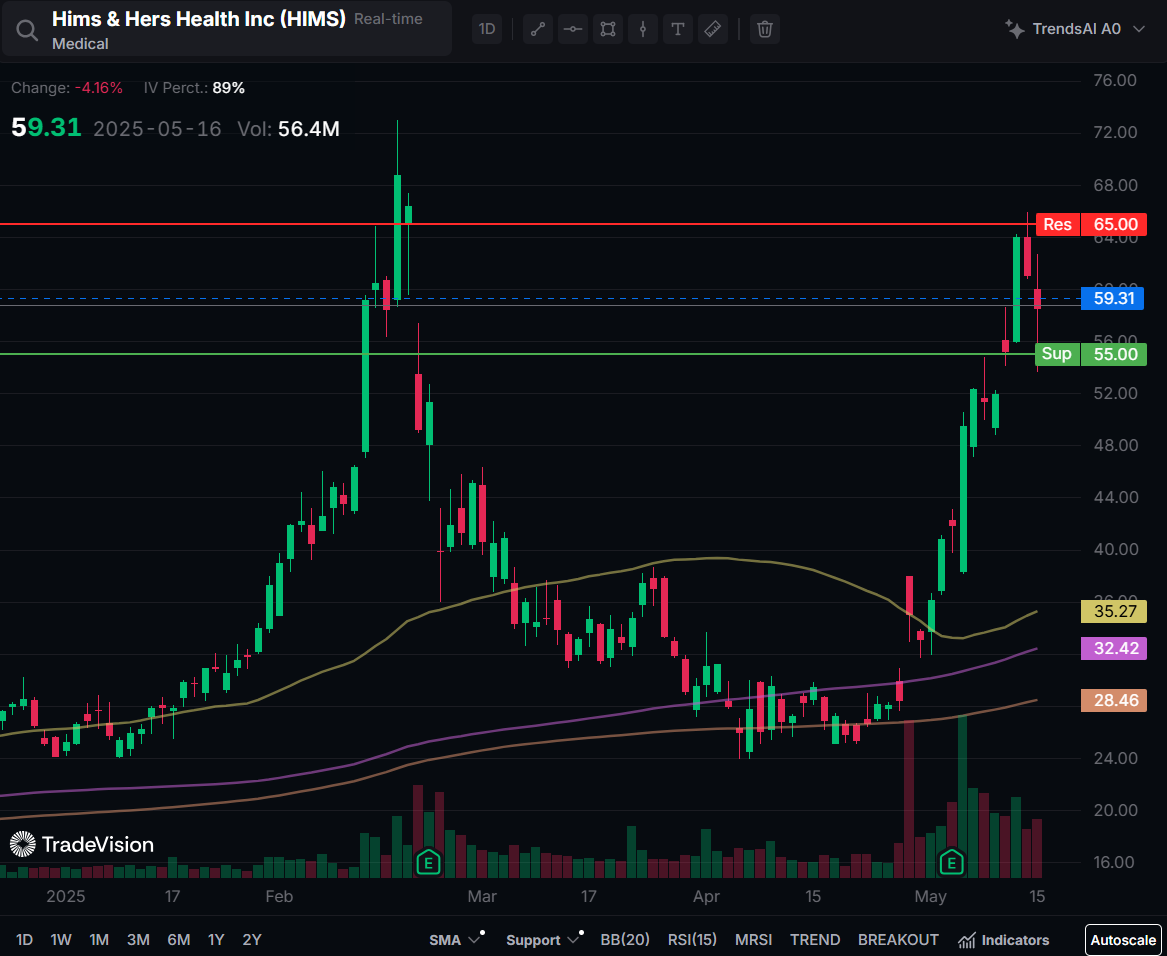
Task: Delete drawings with the trash icon
Action: (764, 29)
